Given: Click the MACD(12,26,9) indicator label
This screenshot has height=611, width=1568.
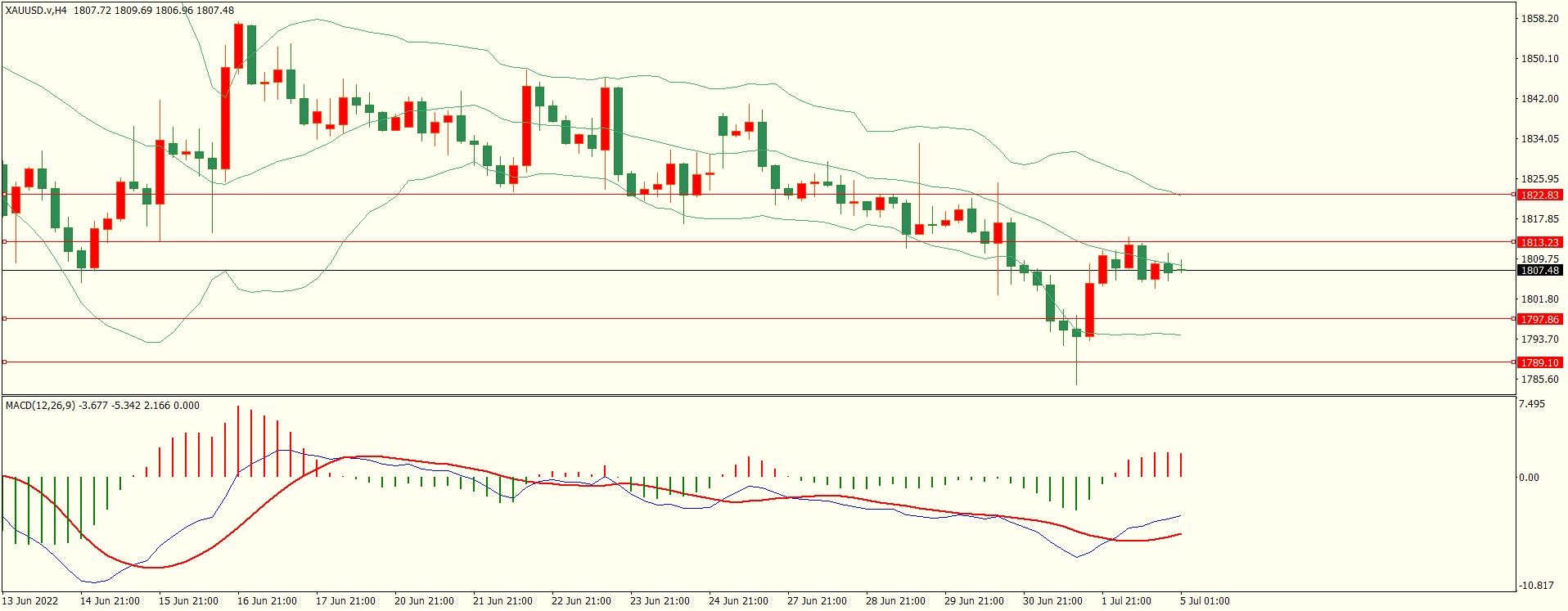Looking at the screenshot, I should (x=41, y=405).
